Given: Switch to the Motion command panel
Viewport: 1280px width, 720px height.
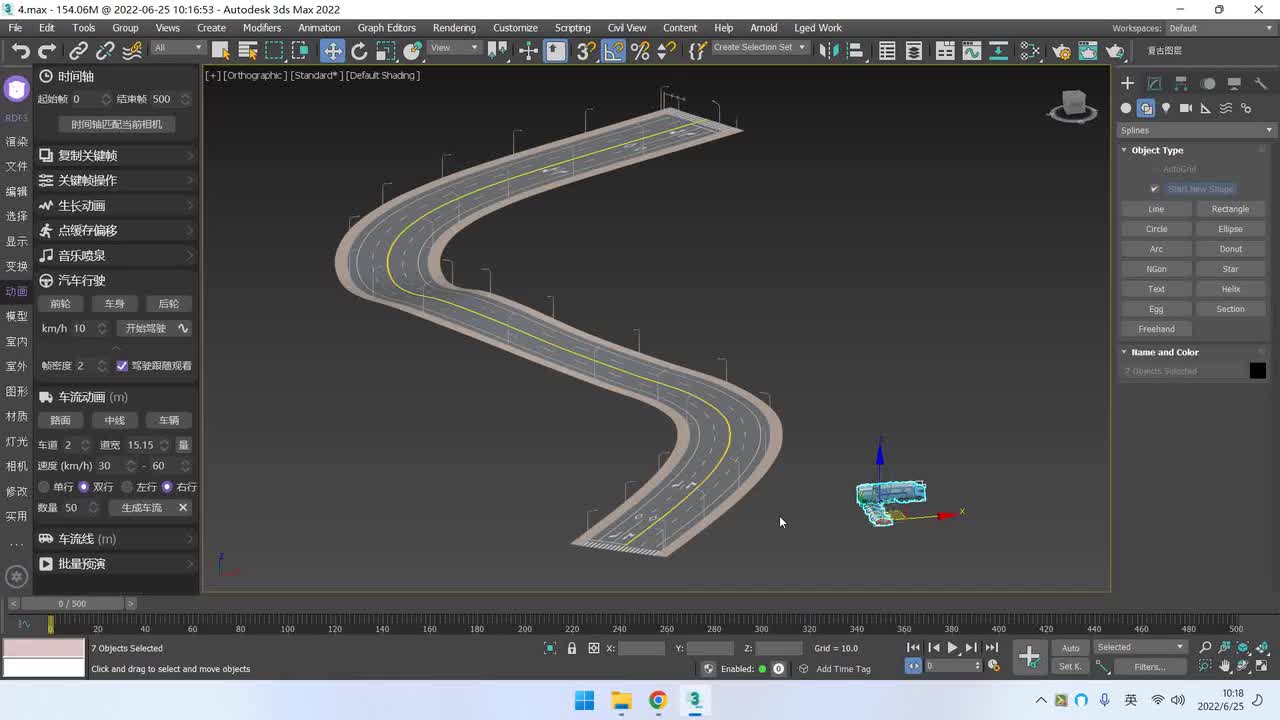Looking at the screenshot, I should [1208, 84].
